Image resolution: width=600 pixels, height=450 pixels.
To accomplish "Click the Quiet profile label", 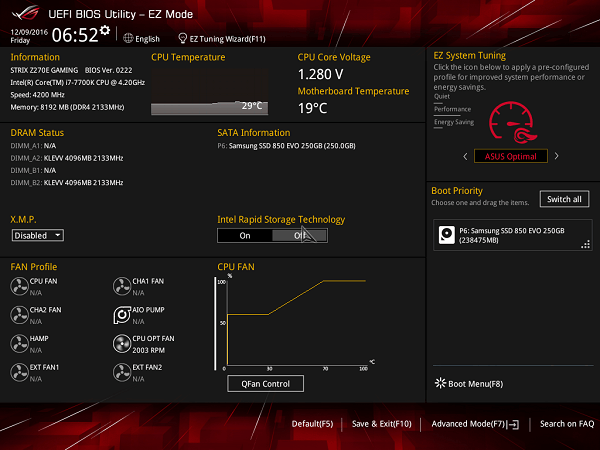I will pyautogui.click(x=442, y=96).
